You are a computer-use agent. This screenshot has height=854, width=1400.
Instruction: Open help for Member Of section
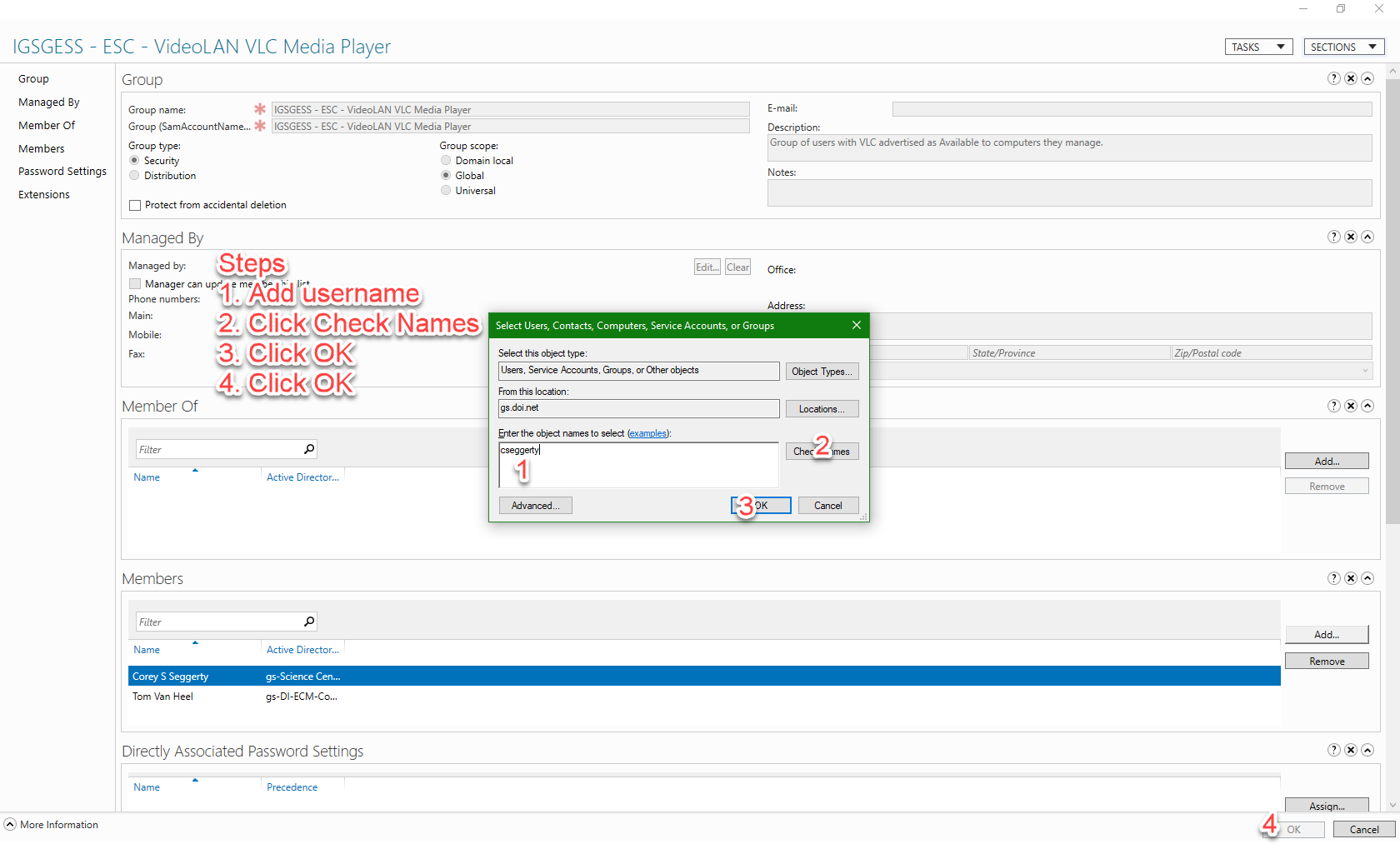(1334, 406)
